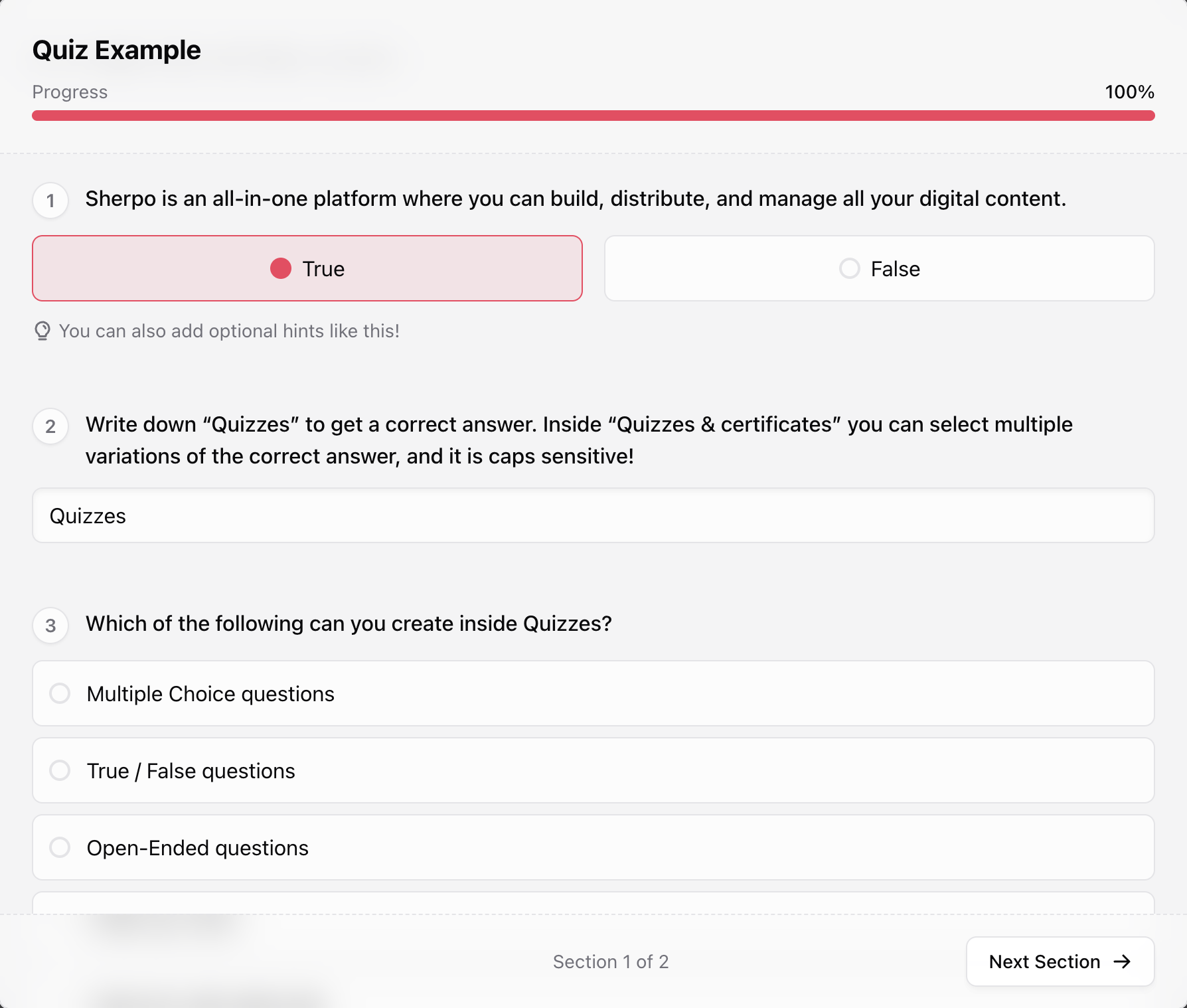Click the radio circle beside Open-Ended questions

[x=60, y=848]
